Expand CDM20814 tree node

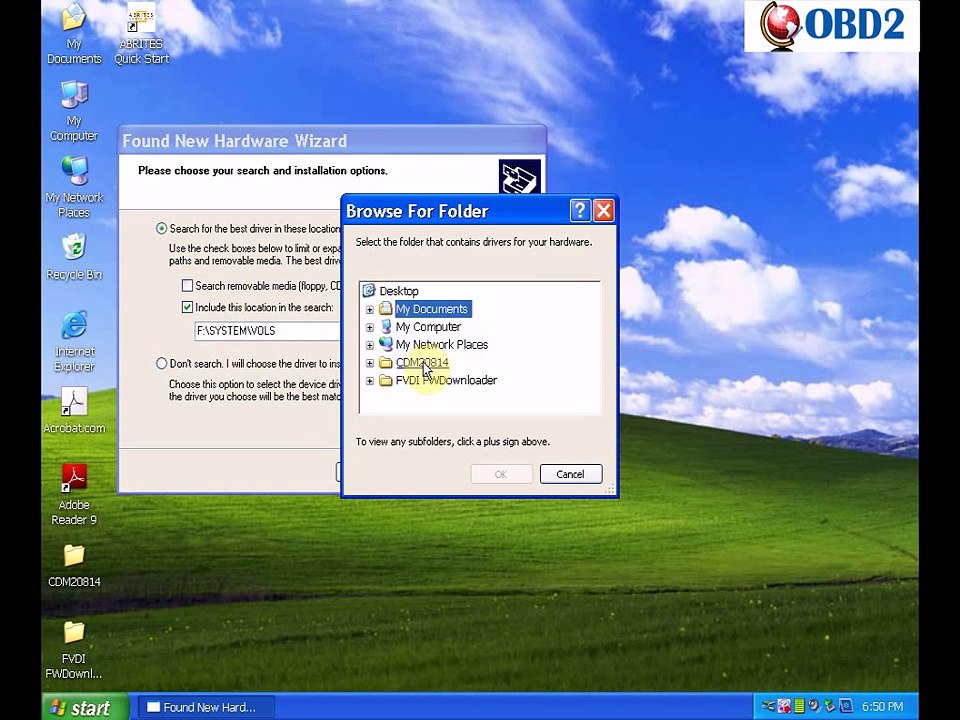[370, 363]
